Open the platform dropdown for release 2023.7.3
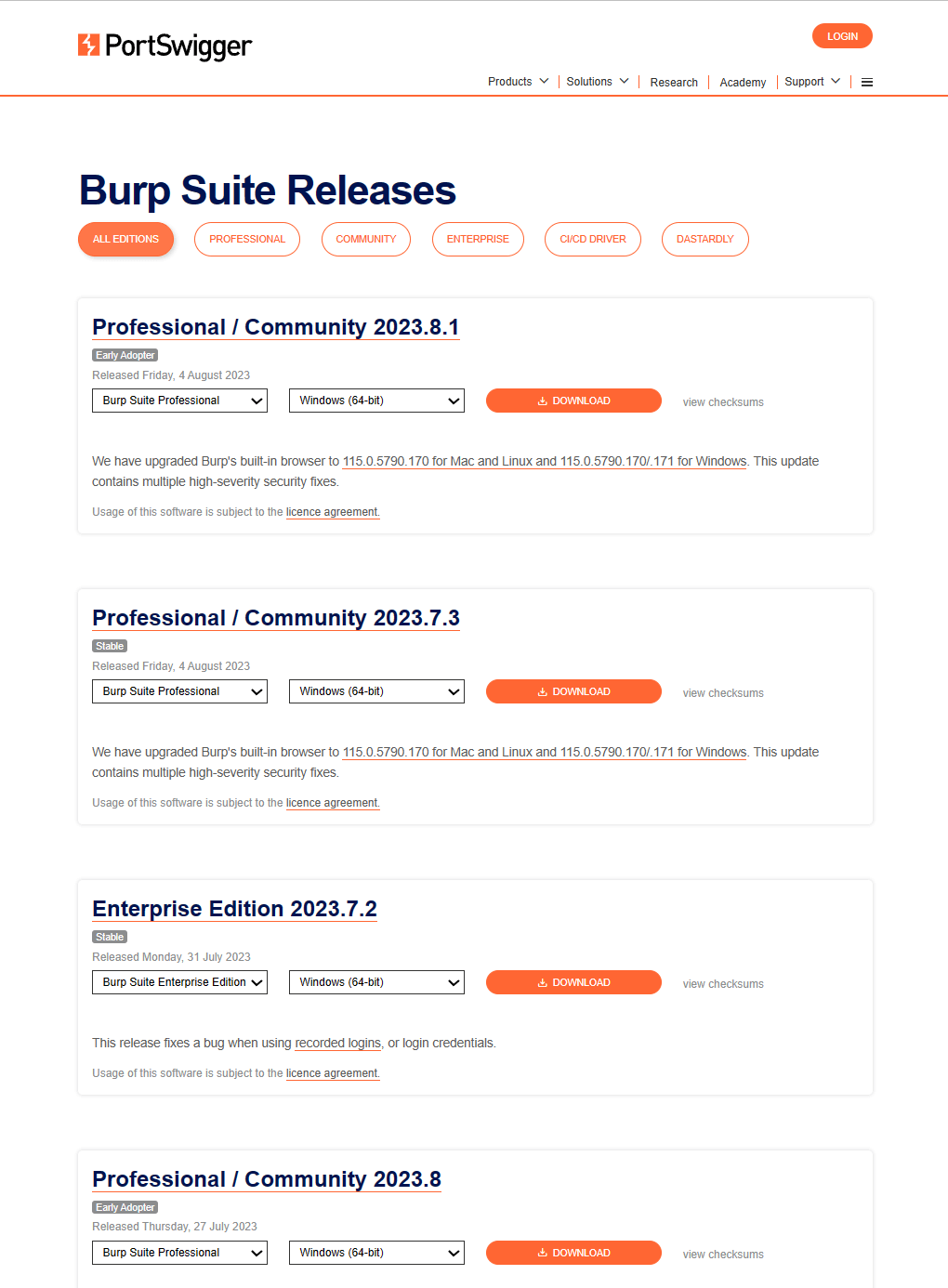The width and height of the screenshot is (948, 1288). pos(376,691)
